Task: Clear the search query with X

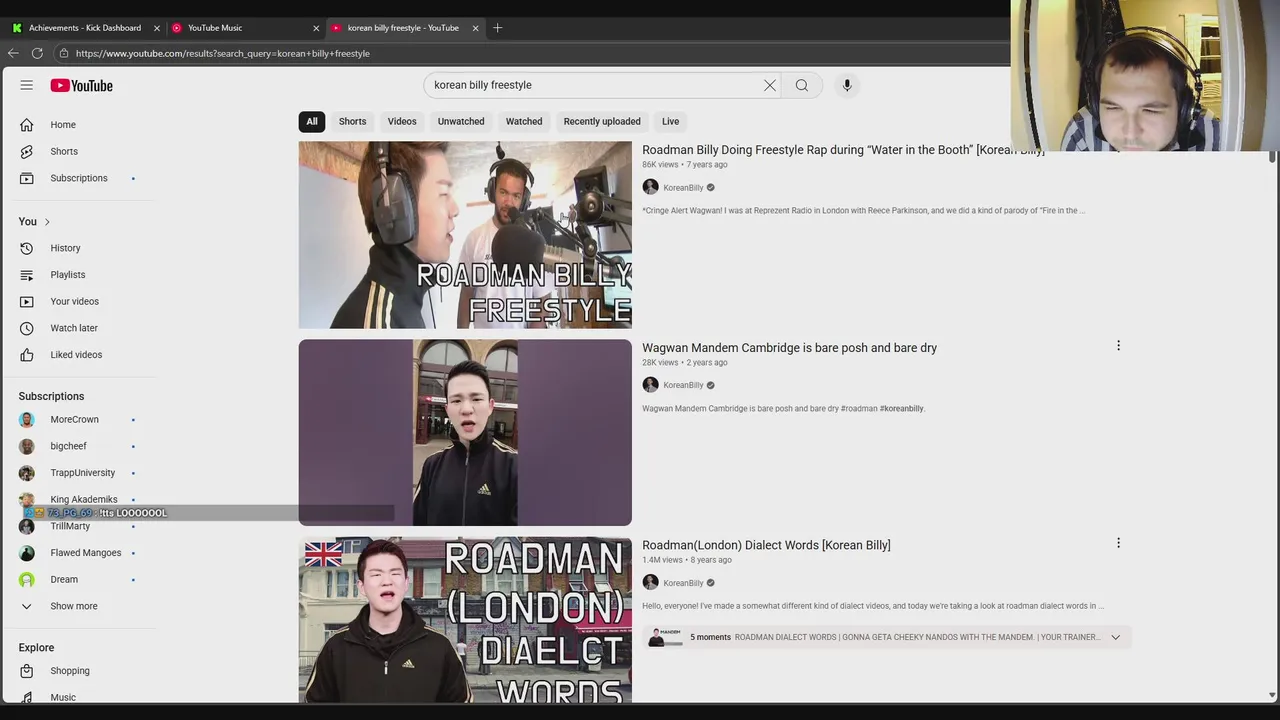Action: tap(770, 85)
